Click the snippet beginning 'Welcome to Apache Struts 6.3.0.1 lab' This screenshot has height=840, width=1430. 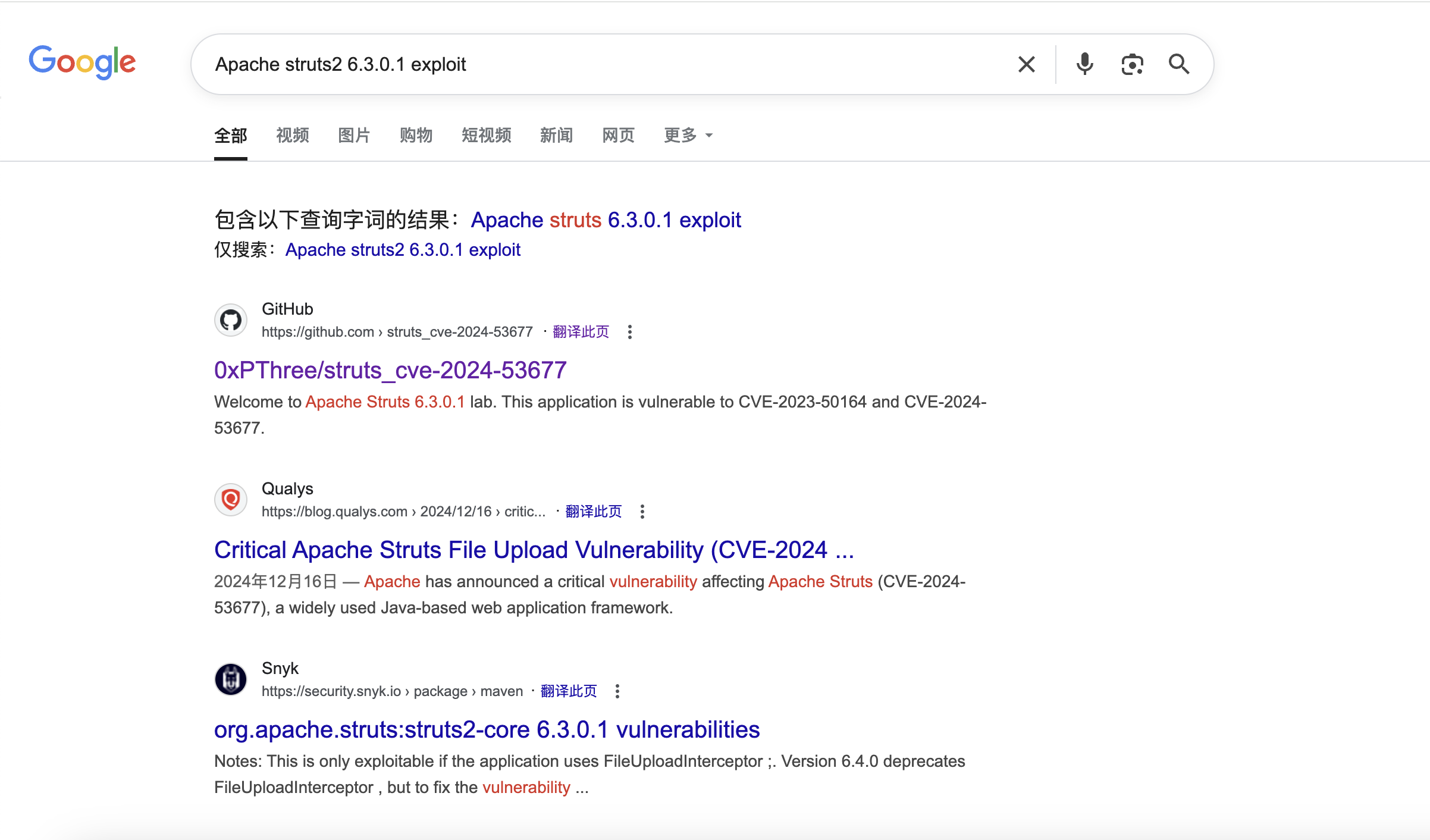[600, 415]
